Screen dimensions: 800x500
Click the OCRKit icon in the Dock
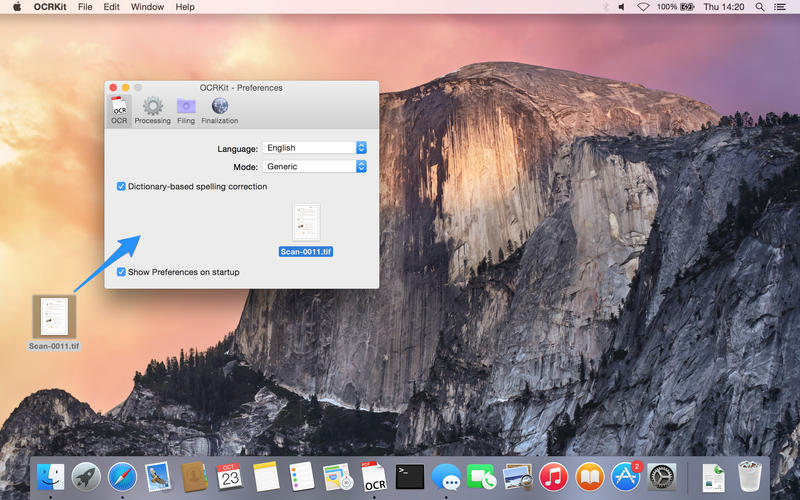click(x=374, y=476)
